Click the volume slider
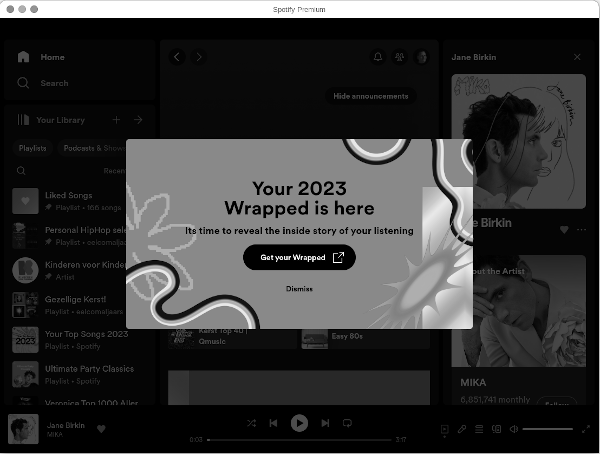 [x=547, y=429]
